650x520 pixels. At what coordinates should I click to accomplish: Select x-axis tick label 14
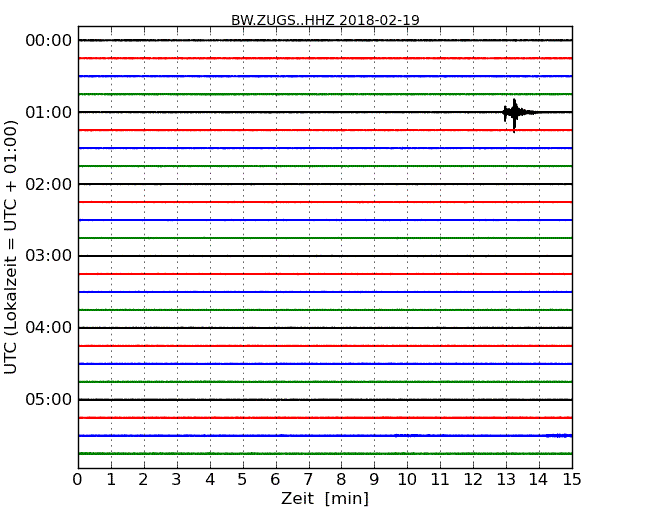click(x=538, y=479)
